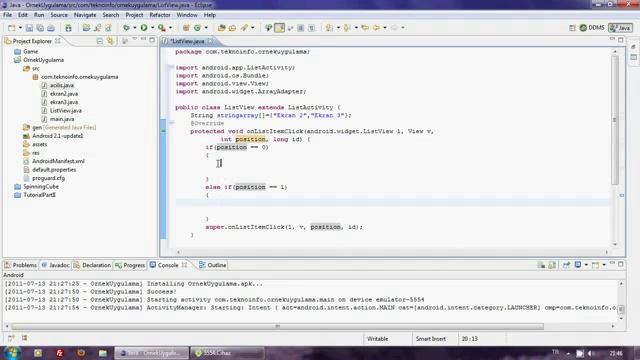This screenshot has width=640, height=360.
Task: Open the External Tools dropdown arrow
Action: (x=170, y=28)
